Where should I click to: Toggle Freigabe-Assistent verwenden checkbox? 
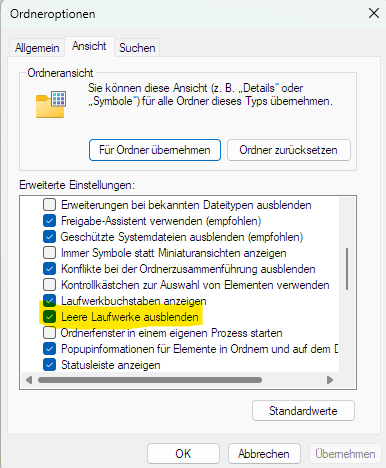pos(49,221)
